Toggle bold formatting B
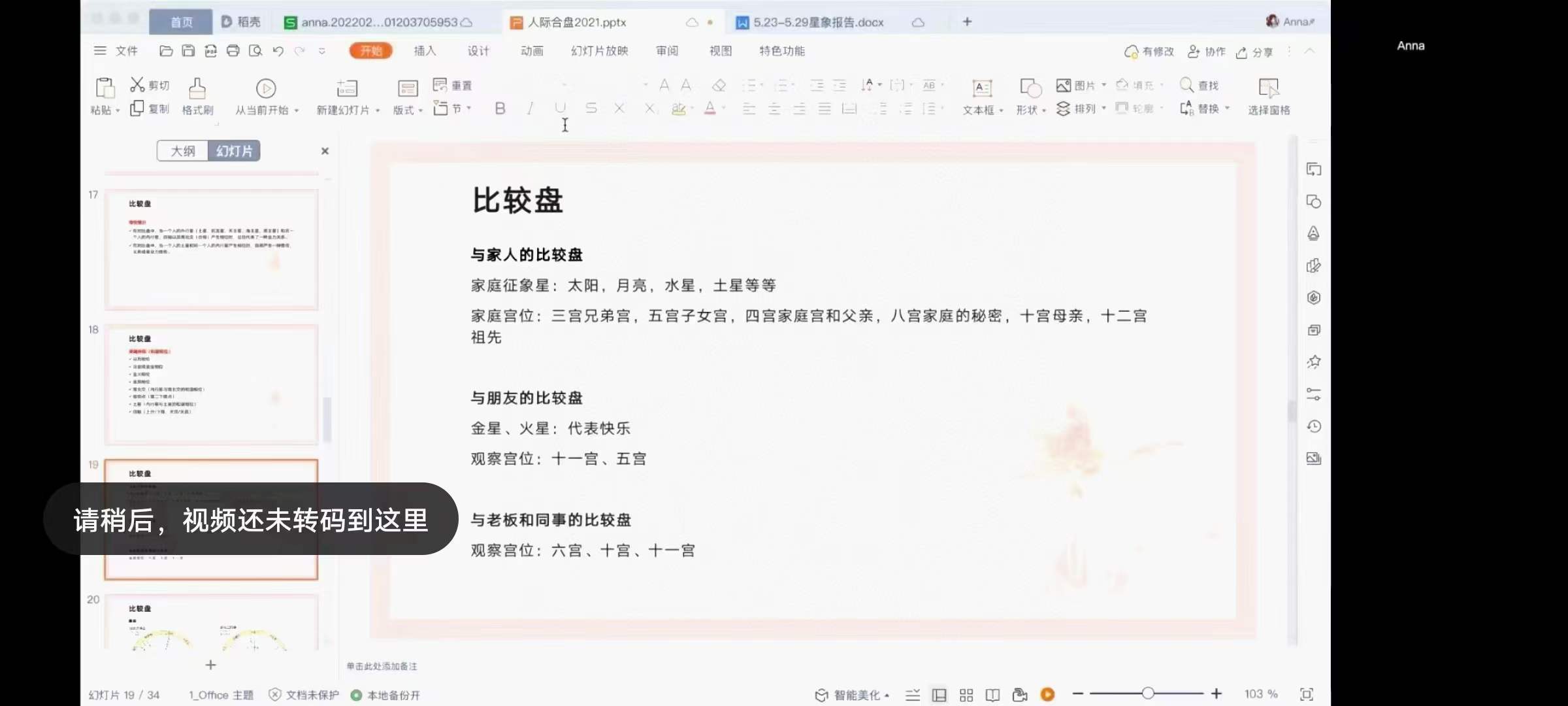The image size is (1568, 706). click(500, 109)
